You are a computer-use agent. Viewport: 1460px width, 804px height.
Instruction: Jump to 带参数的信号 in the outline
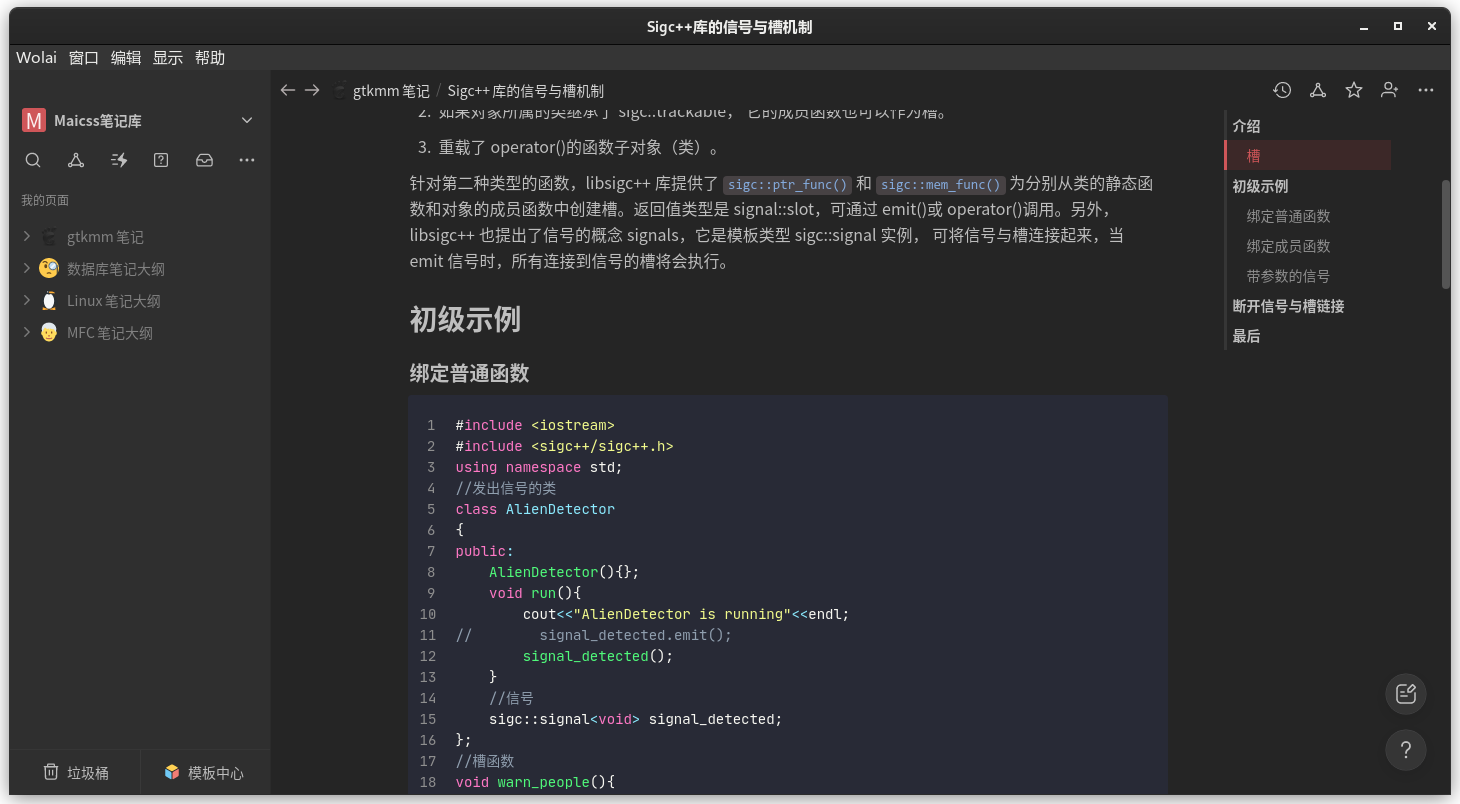tap(1288, 276)
